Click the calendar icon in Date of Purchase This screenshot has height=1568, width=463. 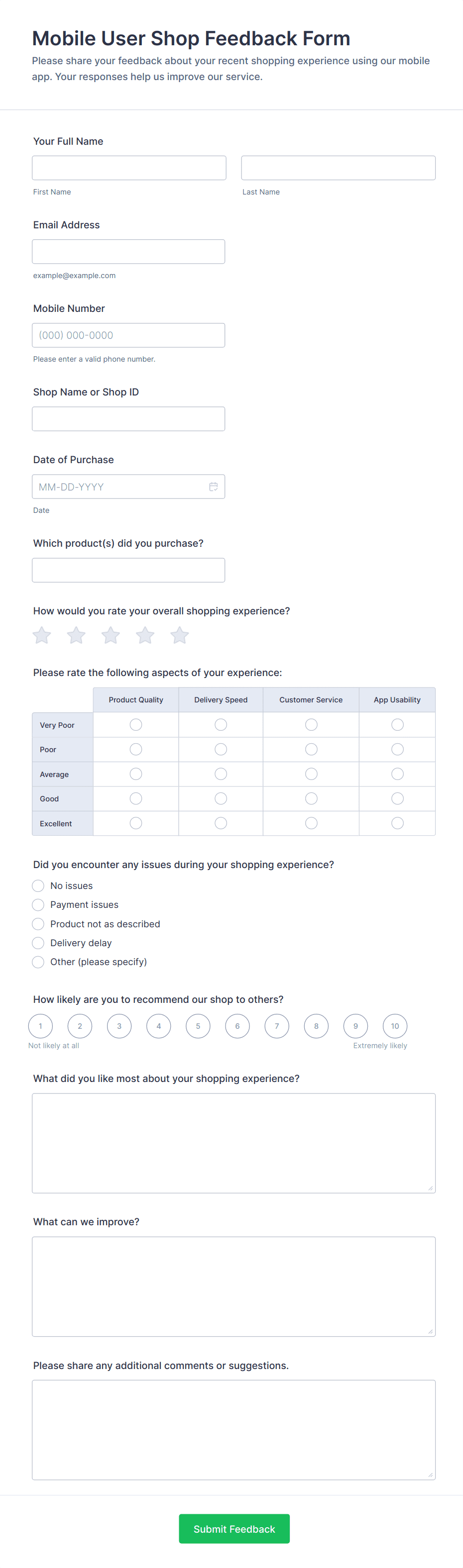tap(213, 487)
